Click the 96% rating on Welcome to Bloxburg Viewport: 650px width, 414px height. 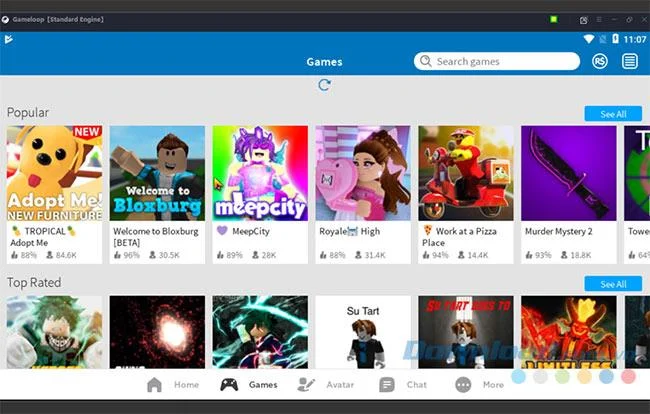tap(131, 255)
